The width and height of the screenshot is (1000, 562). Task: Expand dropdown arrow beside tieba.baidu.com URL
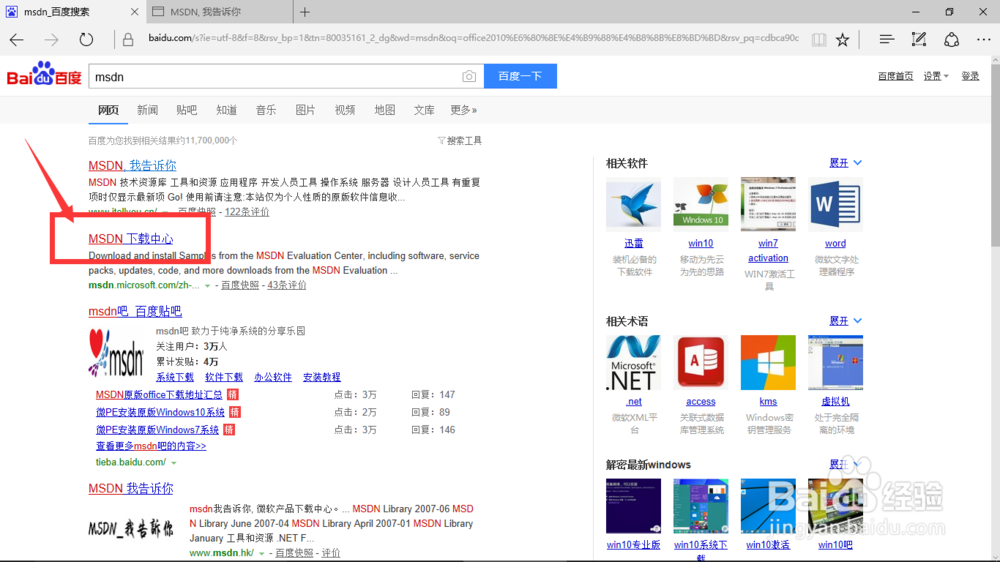(x=173, y=462)
